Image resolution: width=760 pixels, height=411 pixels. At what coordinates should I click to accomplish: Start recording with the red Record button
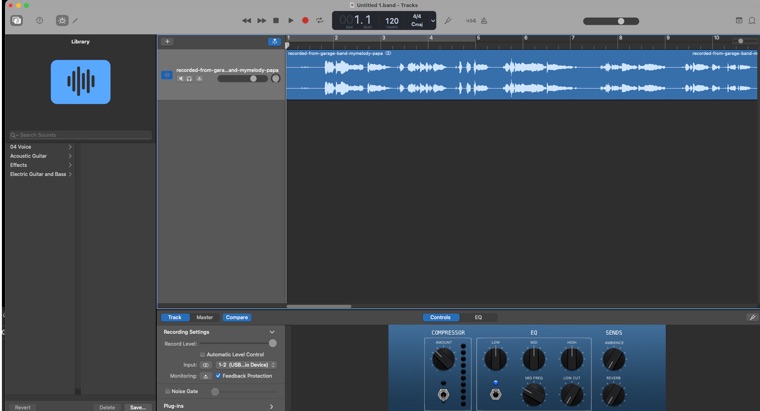(305, 20)
